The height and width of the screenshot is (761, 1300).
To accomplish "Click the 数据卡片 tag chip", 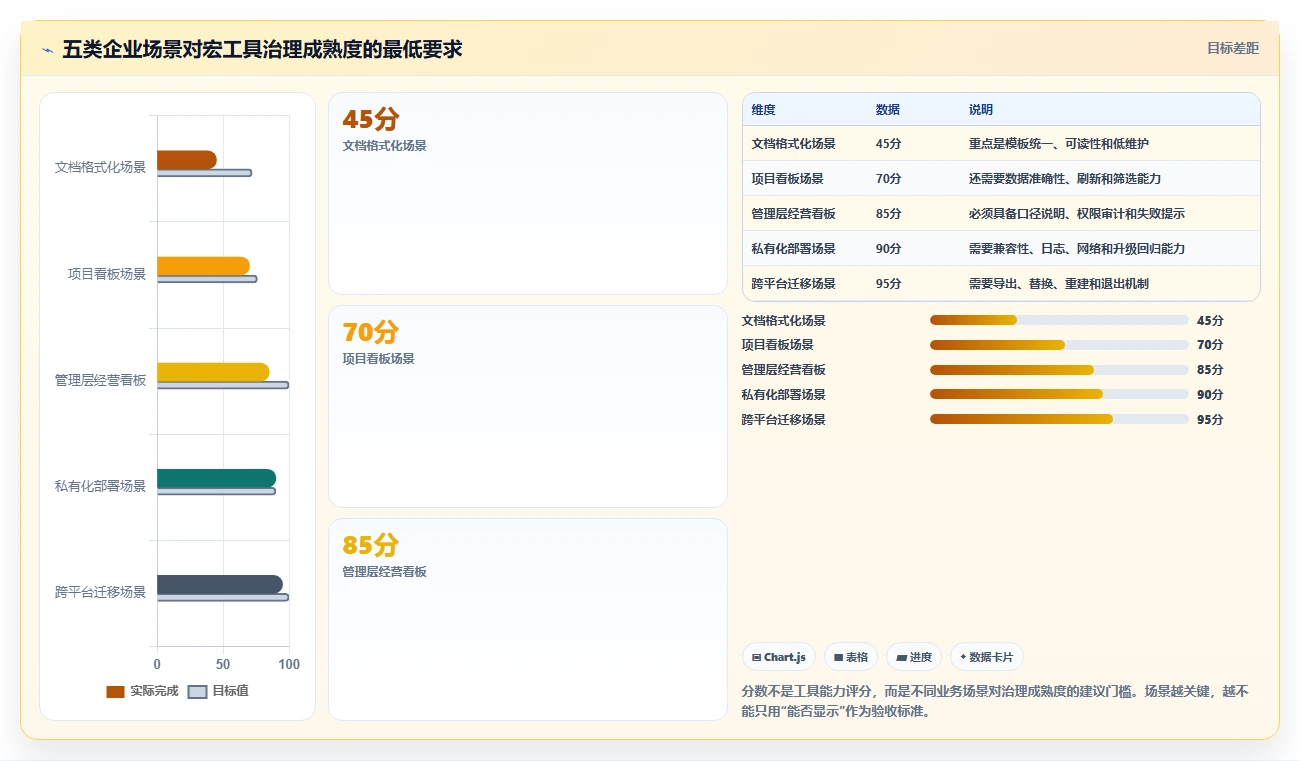I will (986, 657).
